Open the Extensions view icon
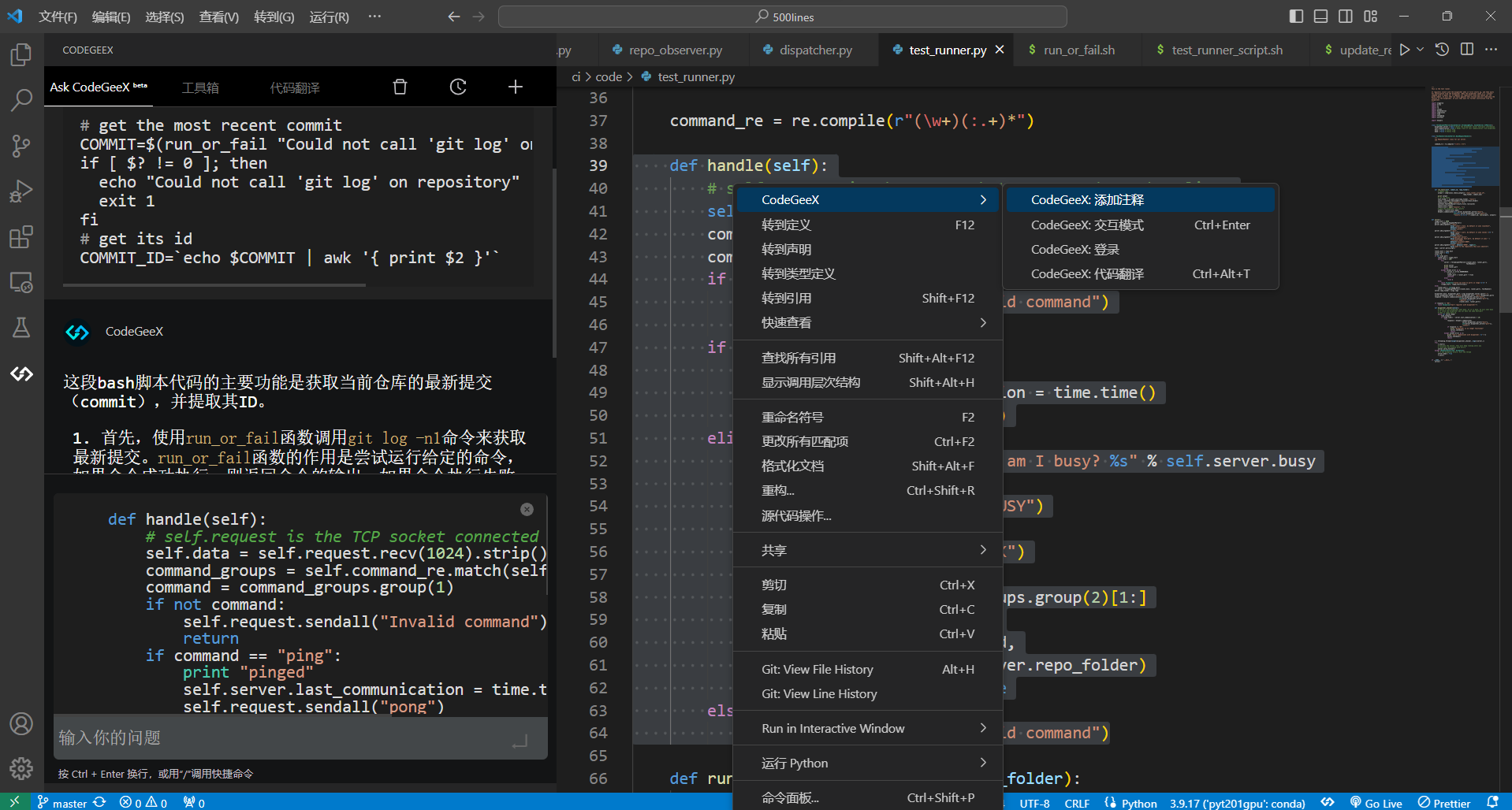The width and height of the screenshot is (1512, 810). (x=21, y=237)
